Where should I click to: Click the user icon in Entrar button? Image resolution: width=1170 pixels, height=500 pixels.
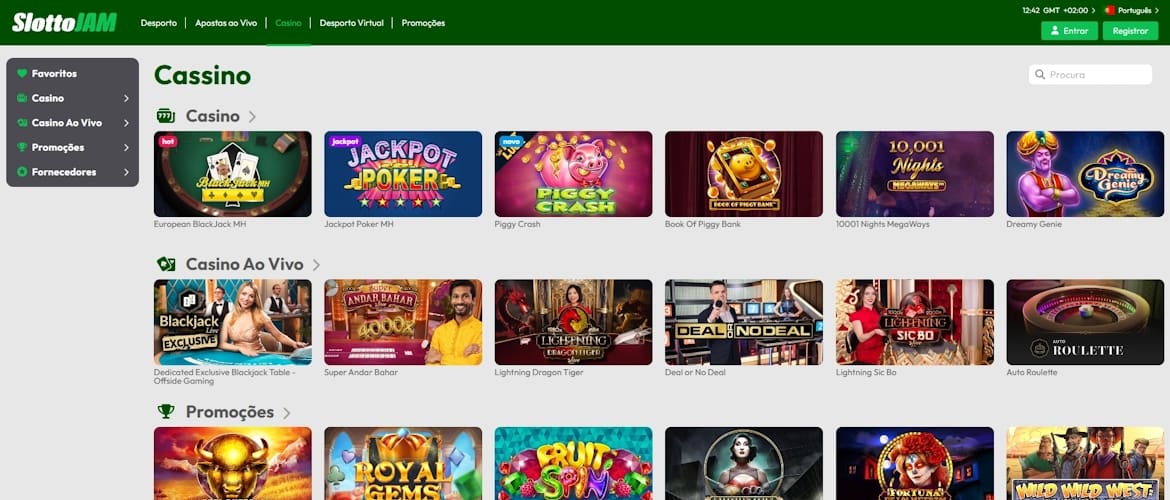[x=1055, y=31]
